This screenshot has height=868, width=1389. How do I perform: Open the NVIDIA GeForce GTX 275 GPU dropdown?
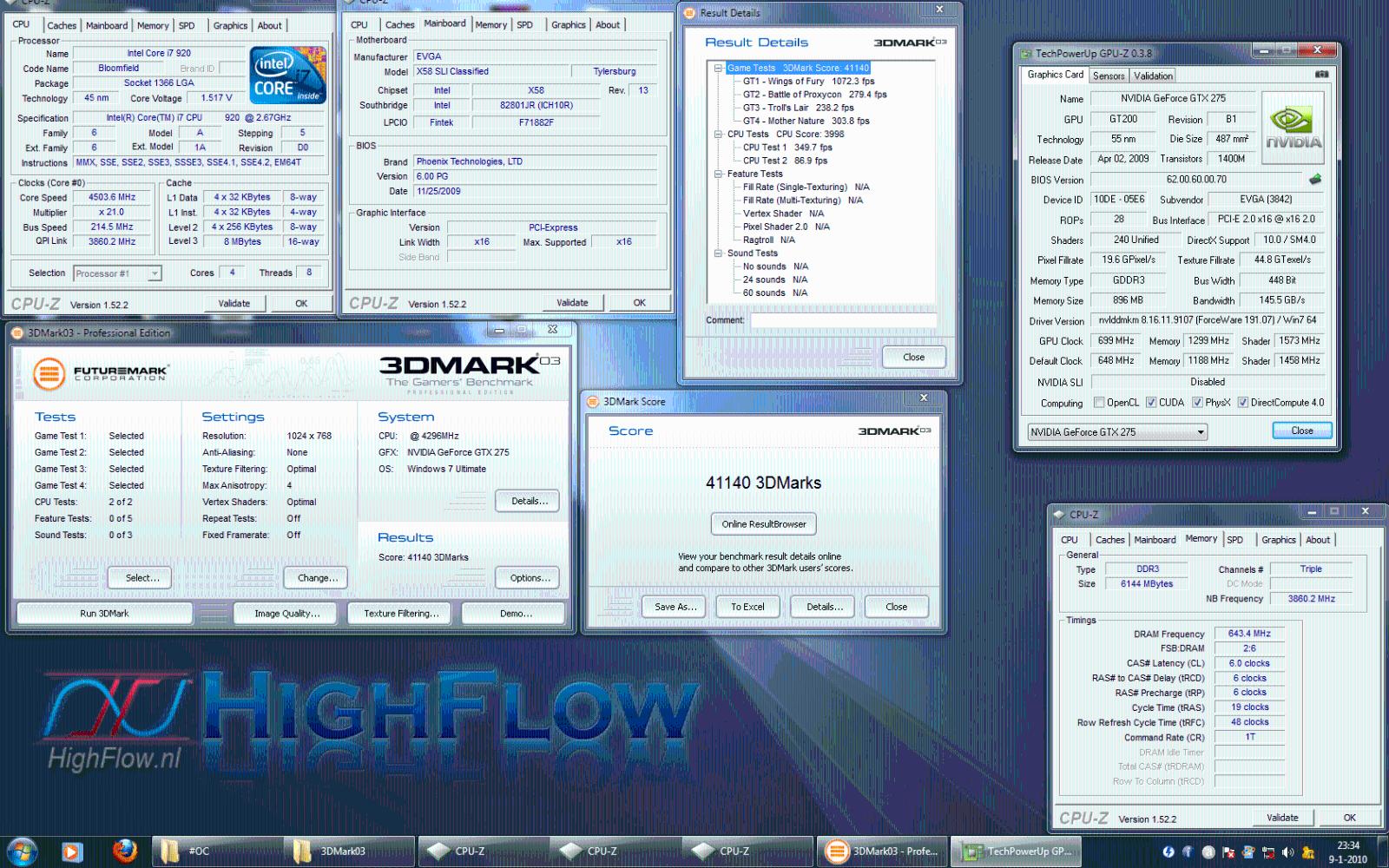(x=1118, y=432)
